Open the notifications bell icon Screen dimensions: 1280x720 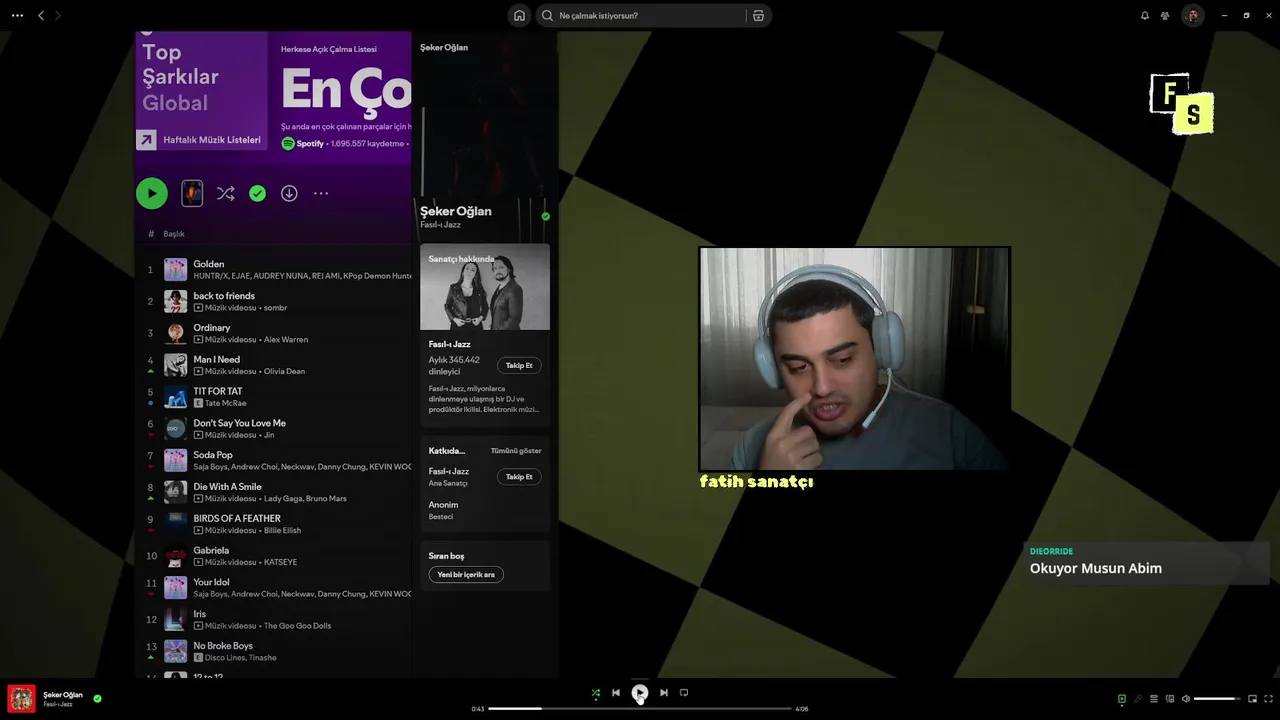tap(1145, 15)
